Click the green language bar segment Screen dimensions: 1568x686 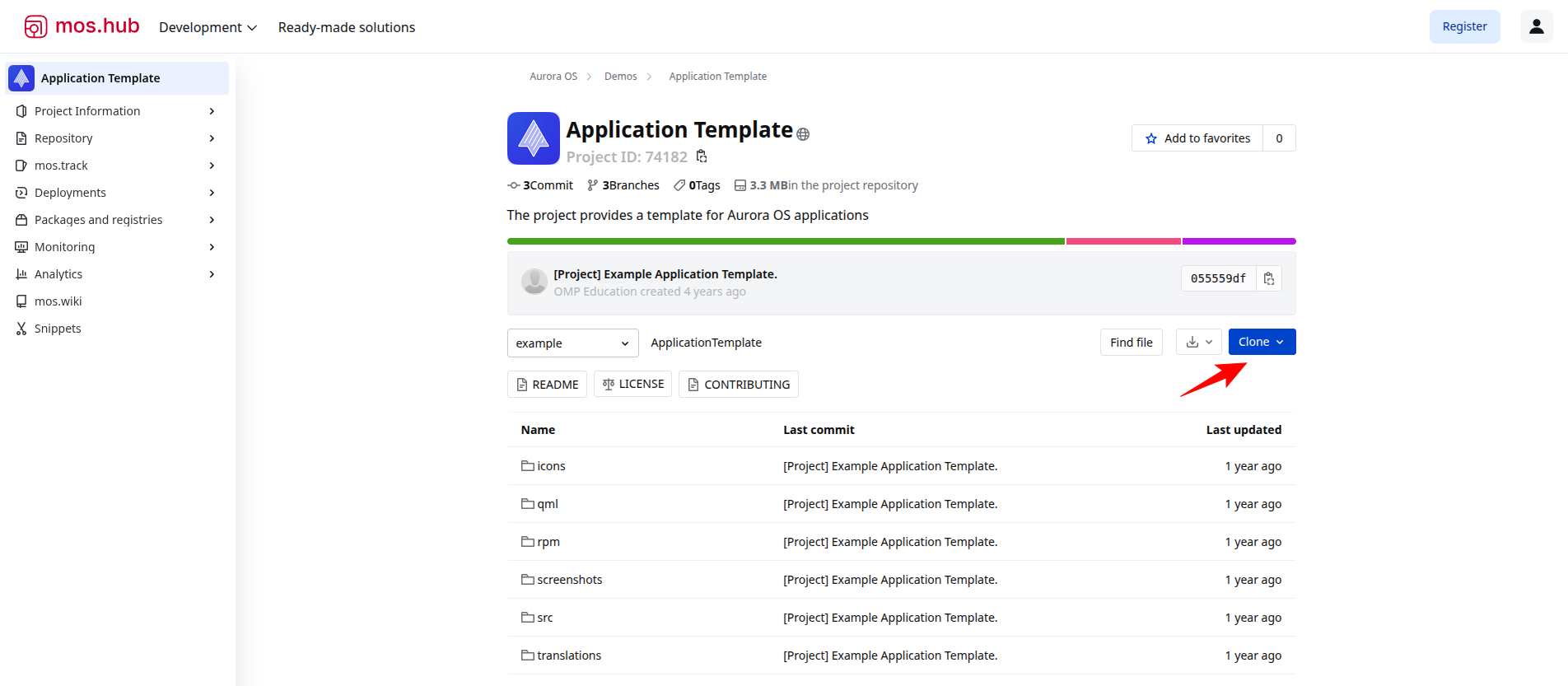point(786,241)
